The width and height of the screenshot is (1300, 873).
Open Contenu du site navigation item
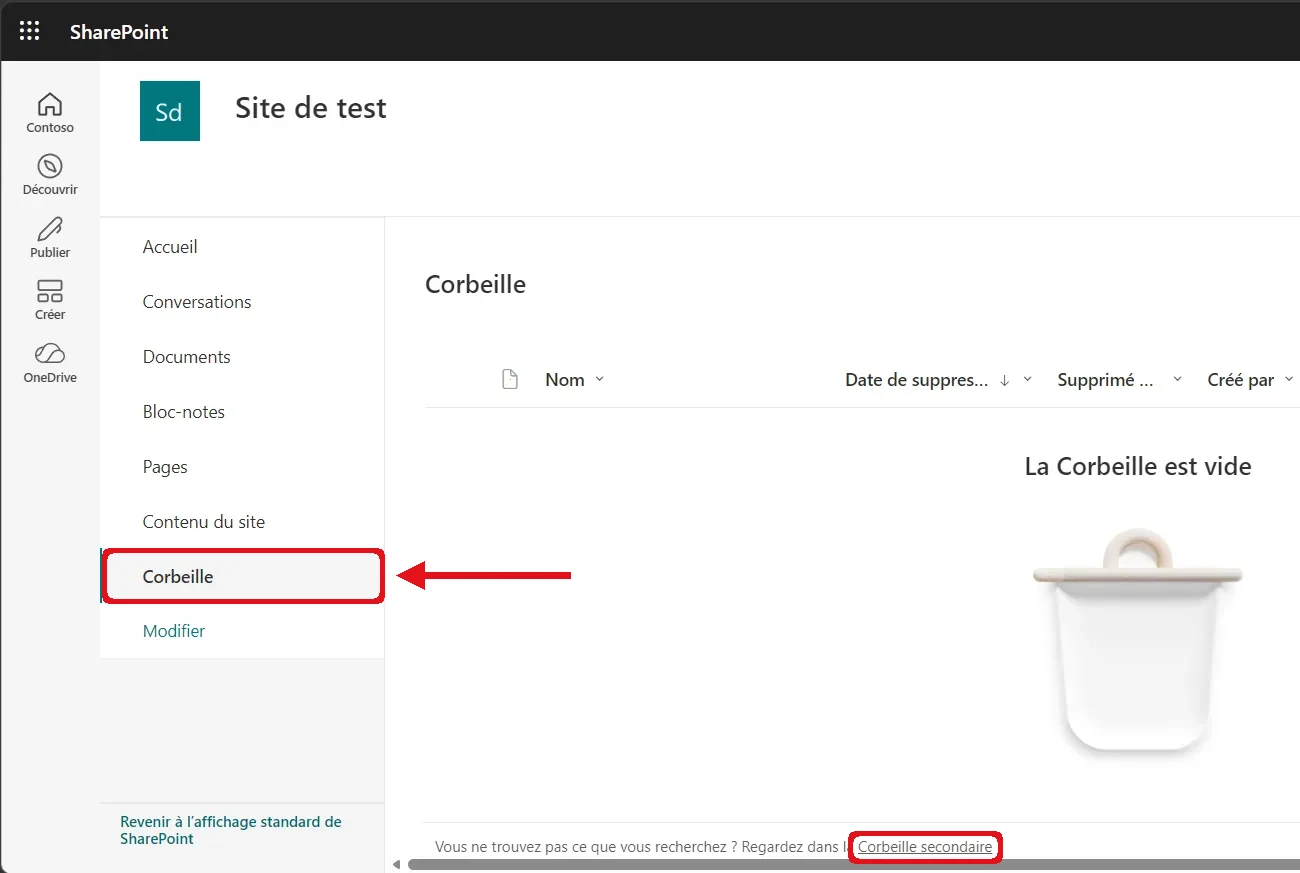pos(204,522)
